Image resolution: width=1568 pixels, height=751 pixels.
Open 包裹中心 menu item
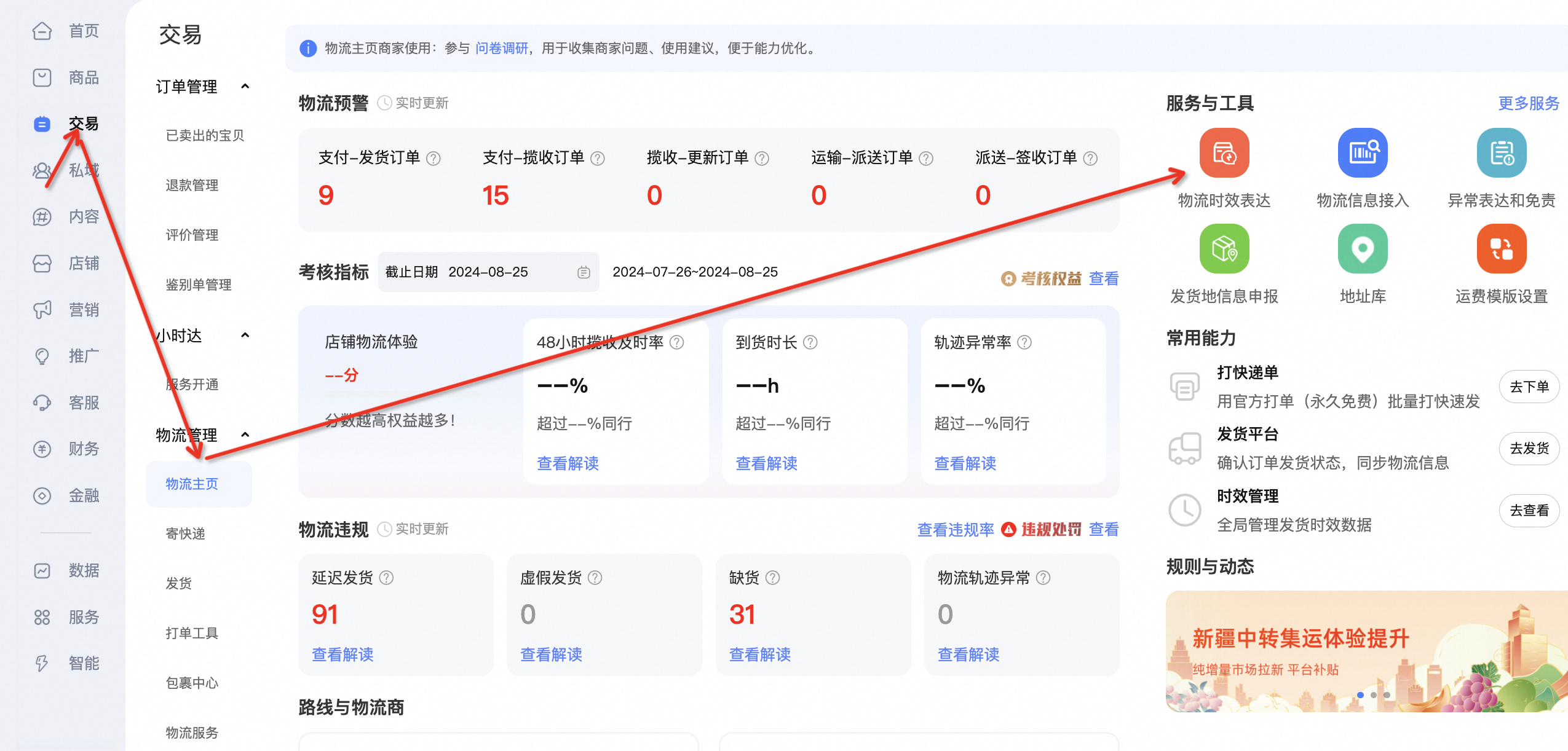(x=192, y=683)
